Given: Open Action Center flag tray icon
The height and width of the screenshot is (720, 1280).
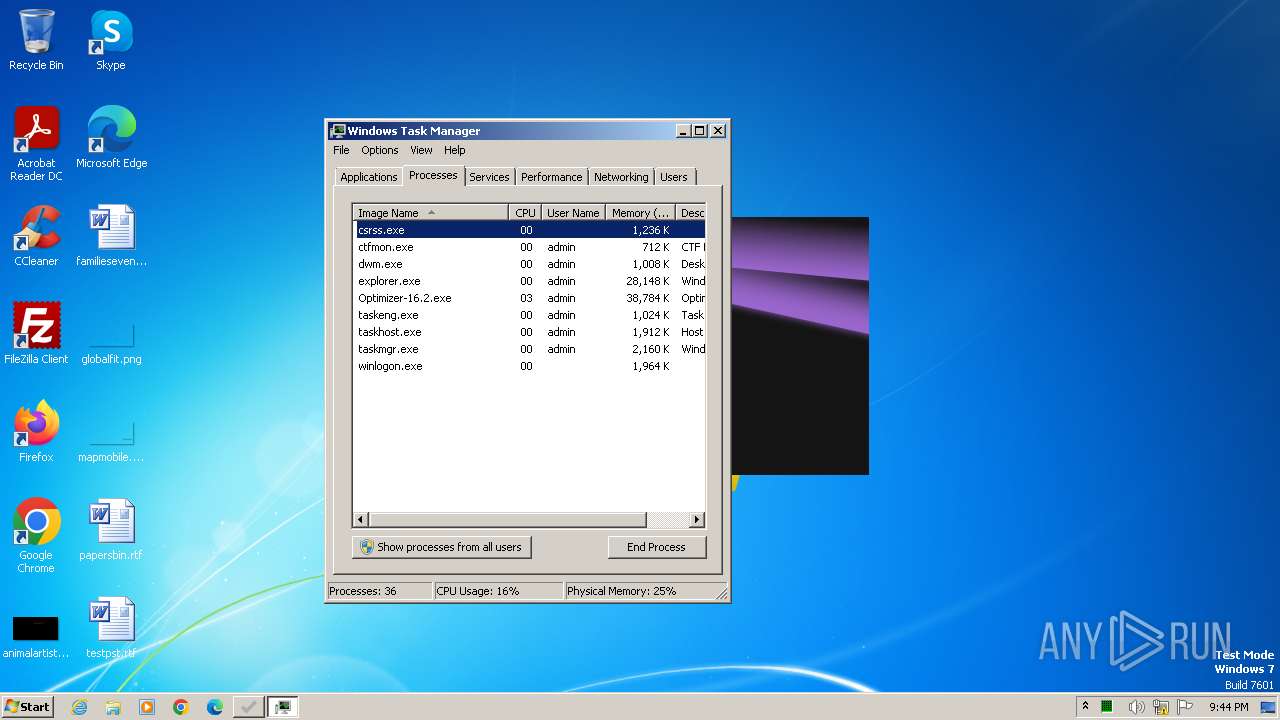Looking at the screenshot, I should (1185, 707).
